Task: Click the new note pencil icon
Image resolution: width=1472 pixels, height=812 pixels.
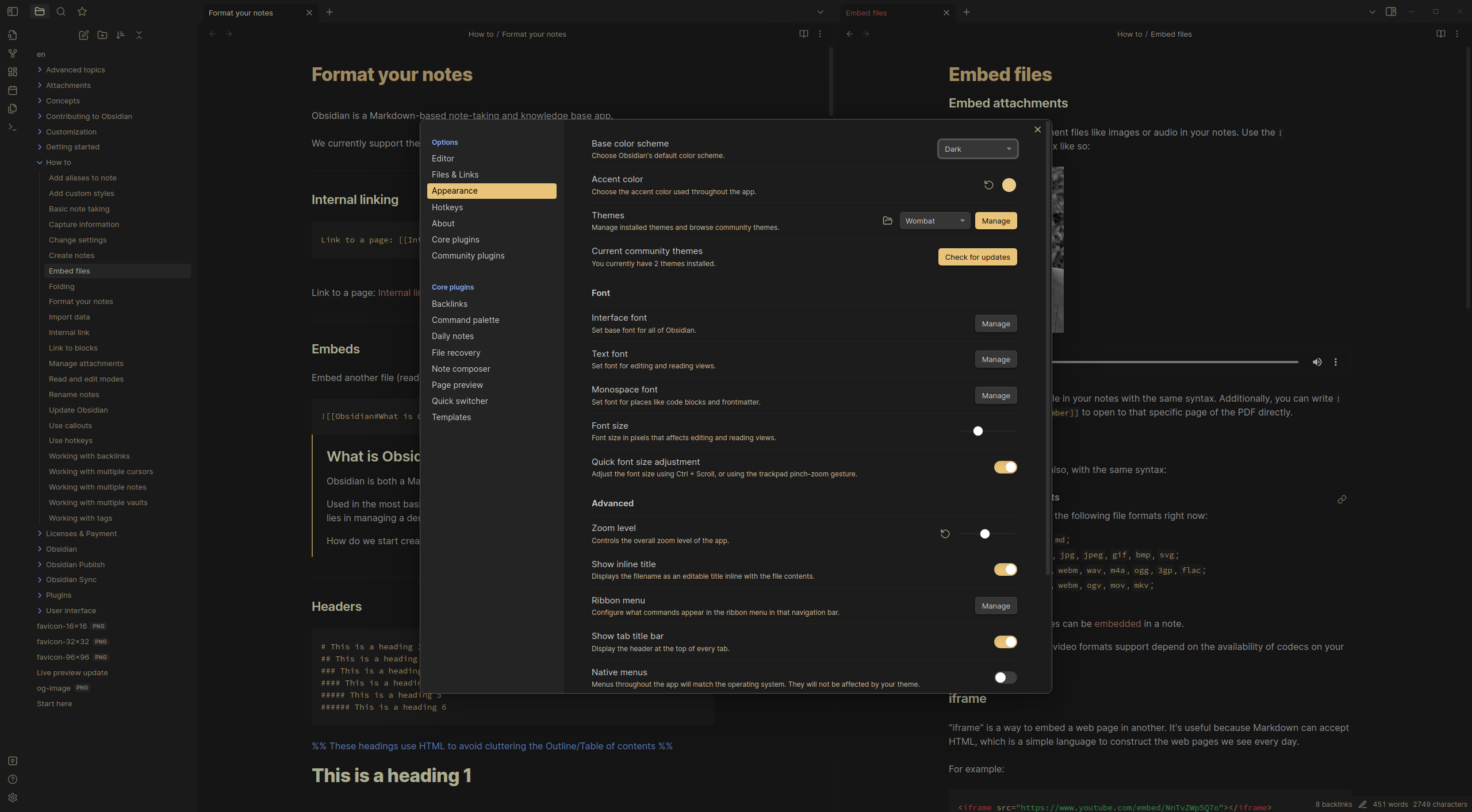Action: point(83,35)
